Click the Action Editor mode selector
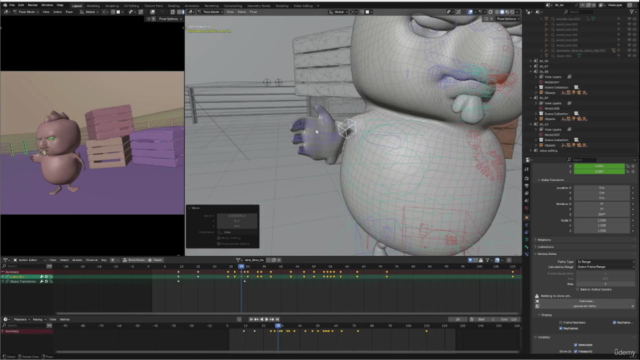The width and height of the screenshot is (640, 360). tap(29, 260)
